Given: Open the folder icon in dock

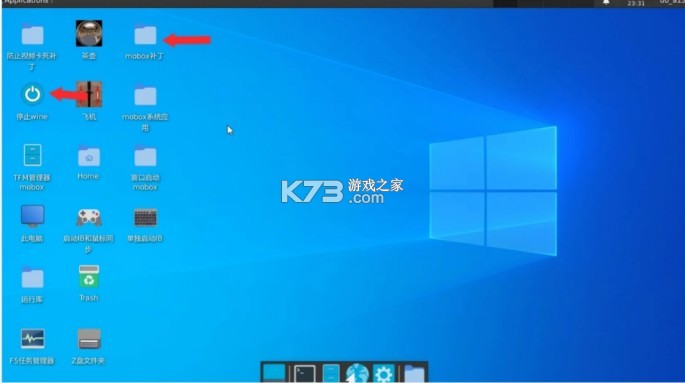Looking at the screenshot, I should pos(414,374).
